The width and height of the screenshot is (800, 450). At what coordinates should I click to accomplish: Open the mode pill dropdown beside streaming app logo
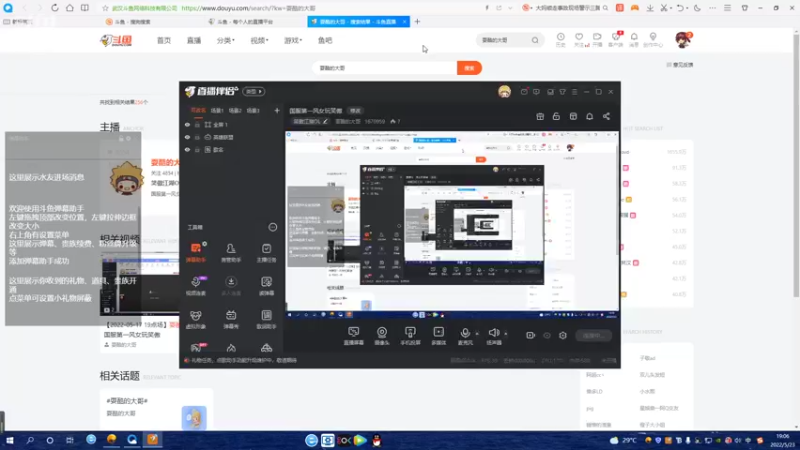(x=254, y=91)
